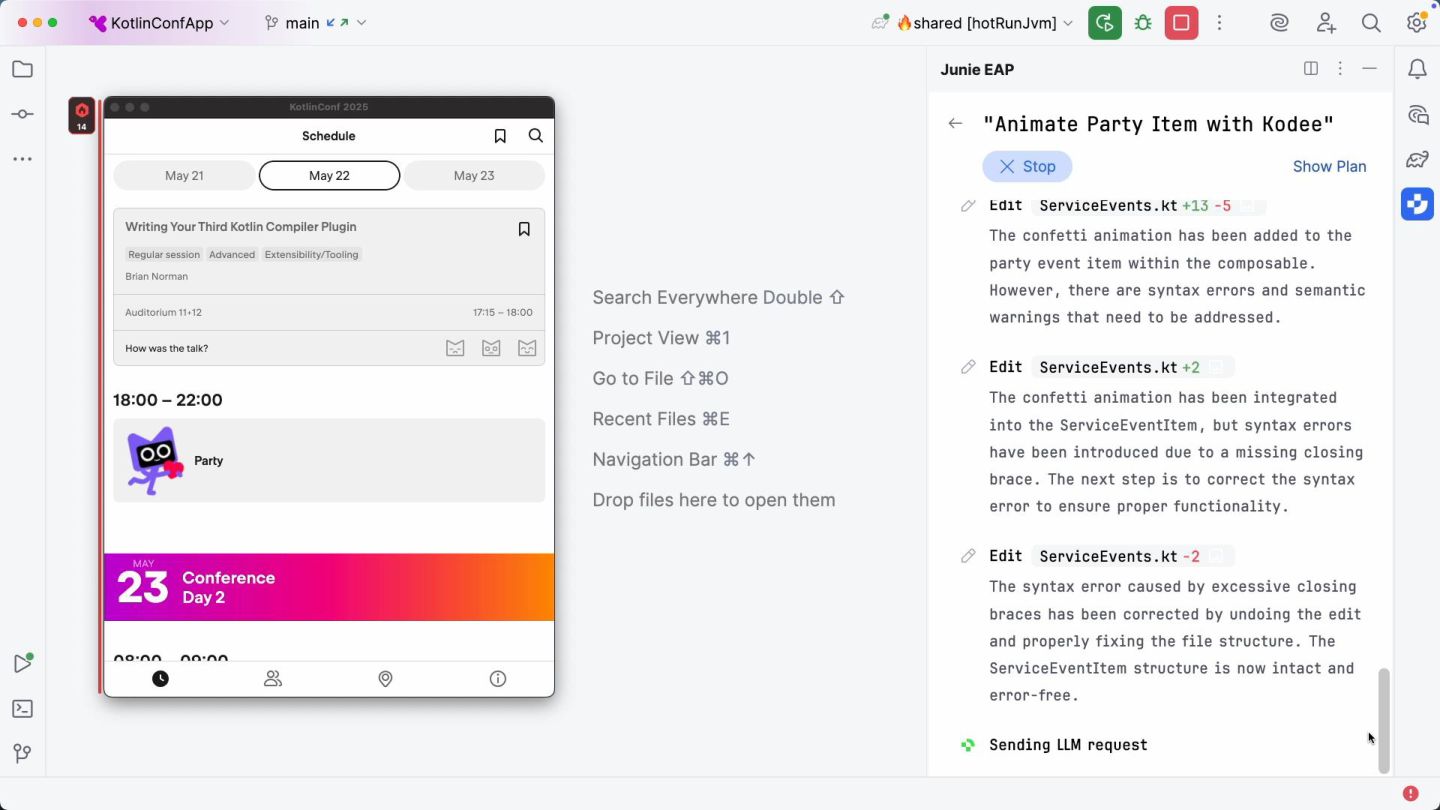Screen dimensions: 1440x810
Task: Stop the running process with red square
Action: click(x=1181, y=23)
